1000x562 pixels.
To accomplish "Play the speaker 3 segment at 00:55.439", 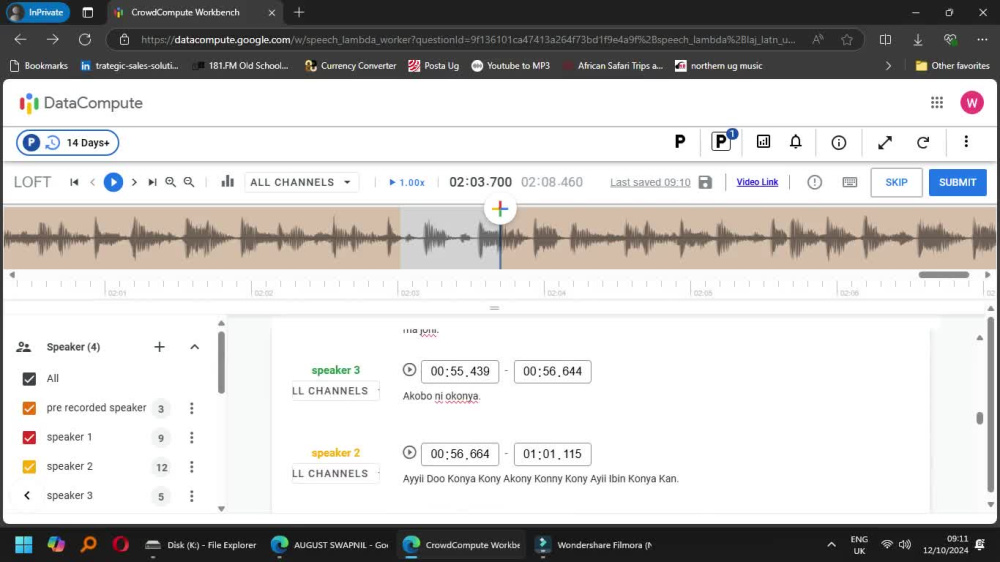I will (409, 370).
